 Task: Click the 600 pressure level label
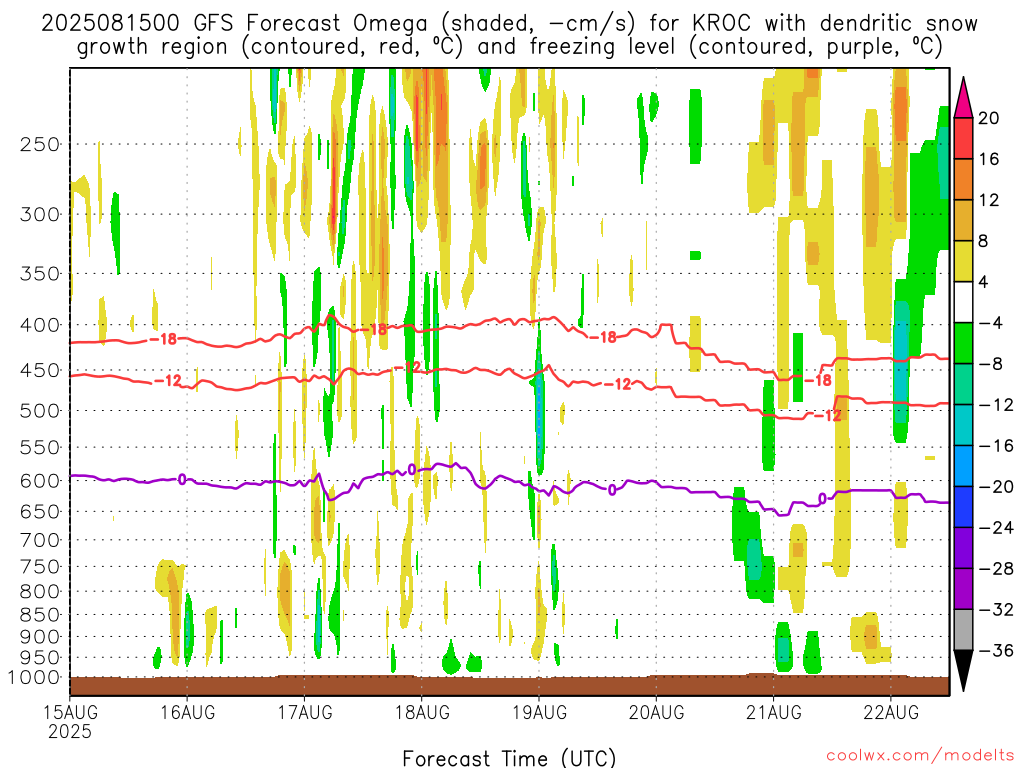click(x=40, y=481)
